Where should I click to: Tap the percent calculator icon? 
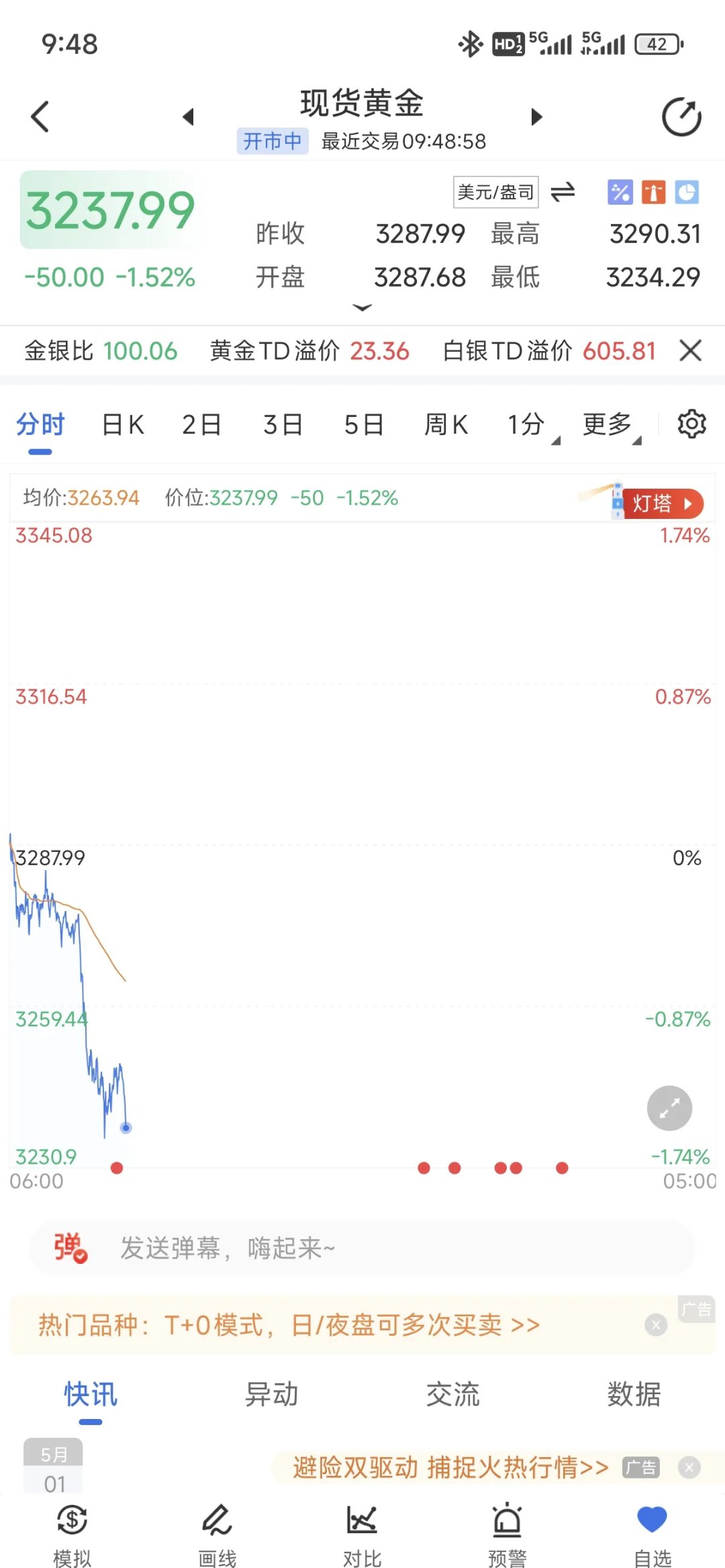620,193
